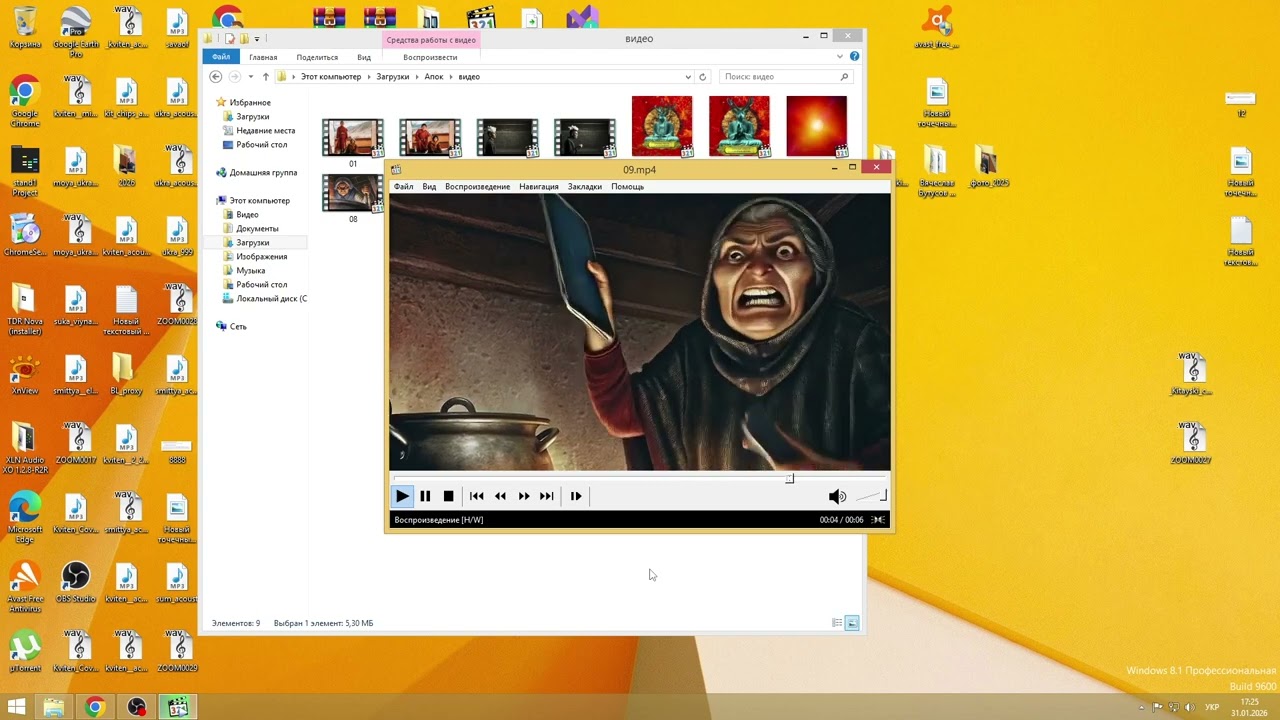Go back in Explorer navigation
Image resolution: width=1280 pixels, height=720 pixels.
point(216,77)
